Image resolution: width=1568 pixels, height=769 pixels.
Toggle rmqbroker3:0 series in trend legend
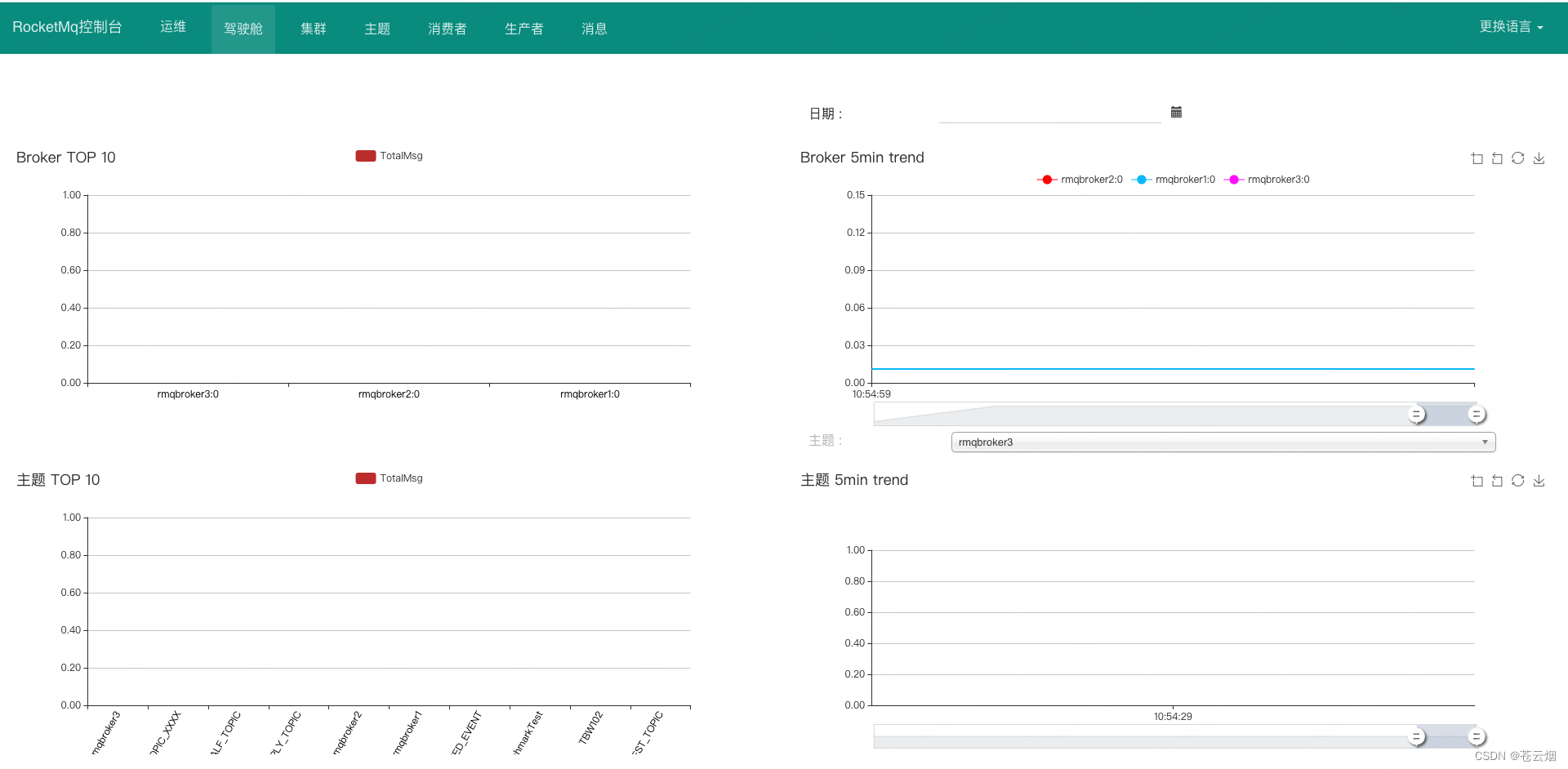pos(1267,180)
